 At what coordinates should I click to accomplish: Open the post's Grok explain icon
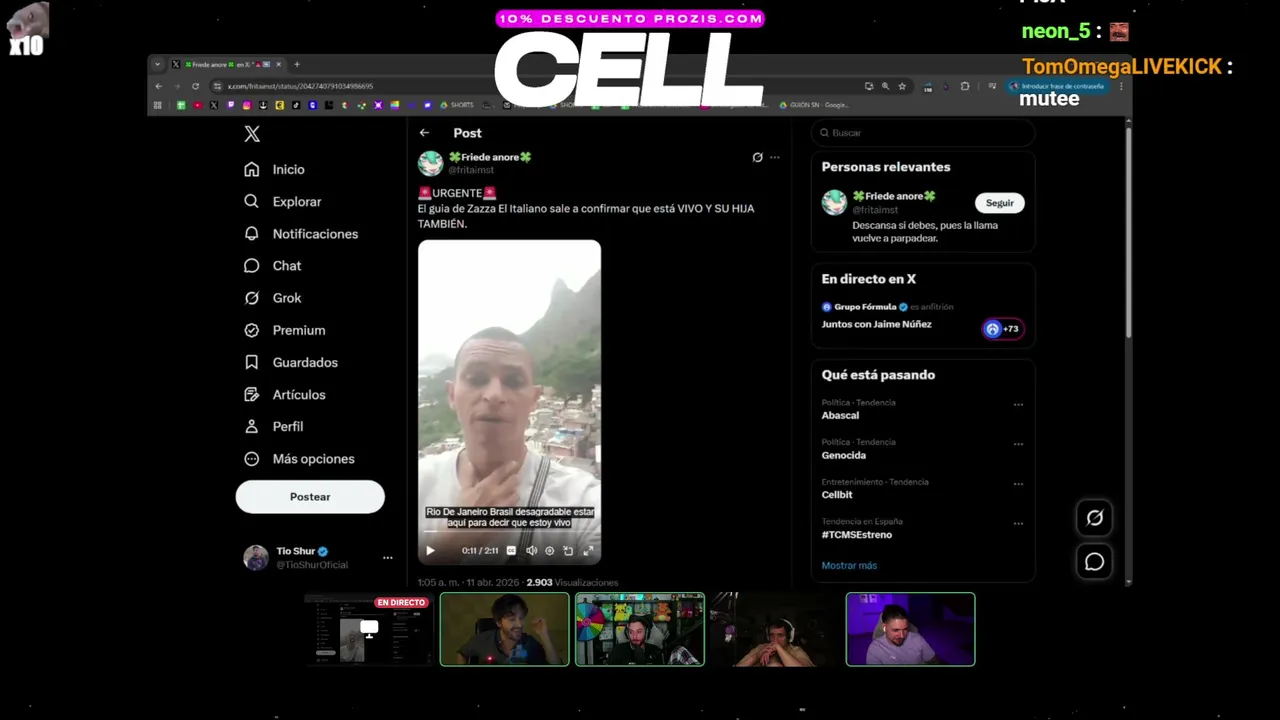click(x=757, y=157)
